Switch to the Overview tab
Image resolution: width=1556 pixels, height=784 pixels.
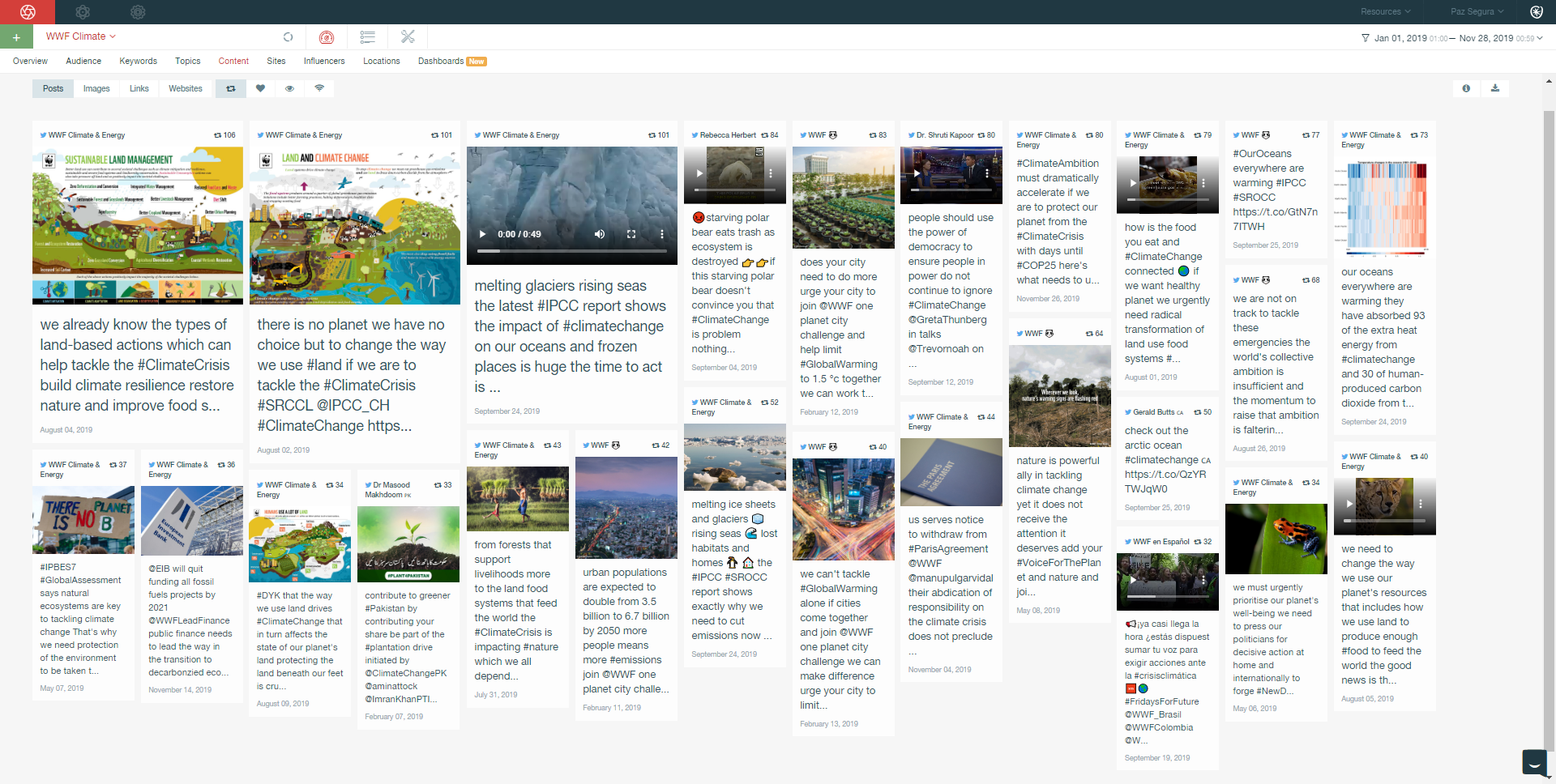coord(30,62)
